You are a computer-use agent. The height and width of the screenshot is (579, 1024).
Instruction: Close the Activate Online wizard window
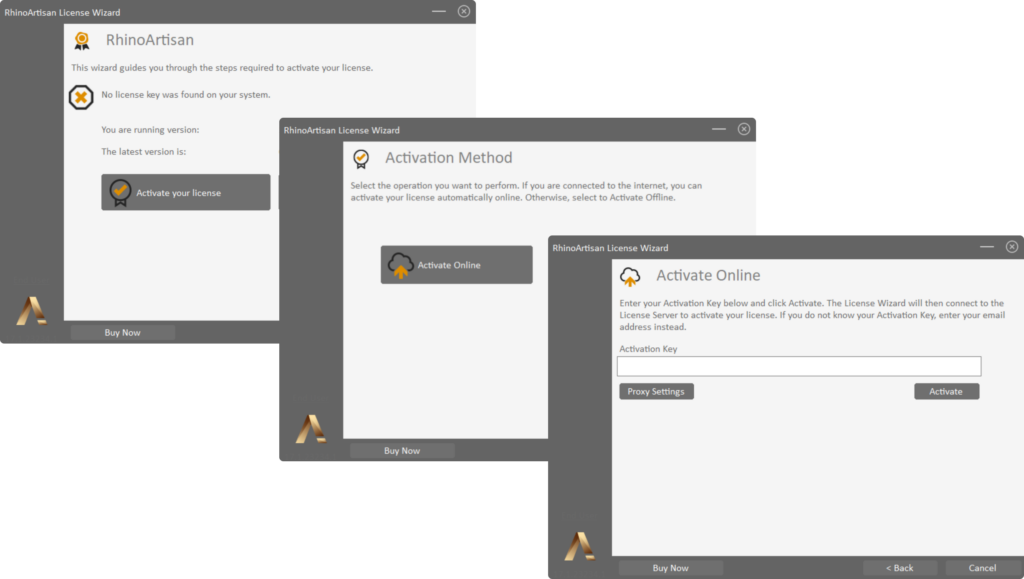(x=1012, y=247)
